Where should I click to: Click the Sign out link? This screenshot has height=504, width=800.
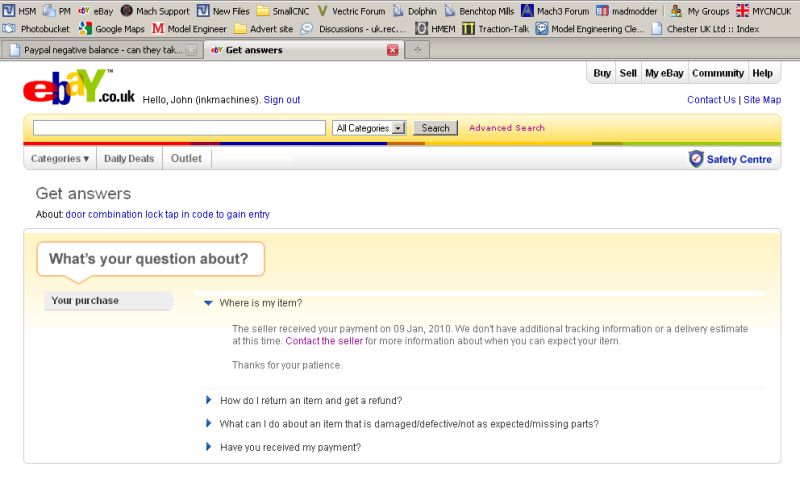282,100
